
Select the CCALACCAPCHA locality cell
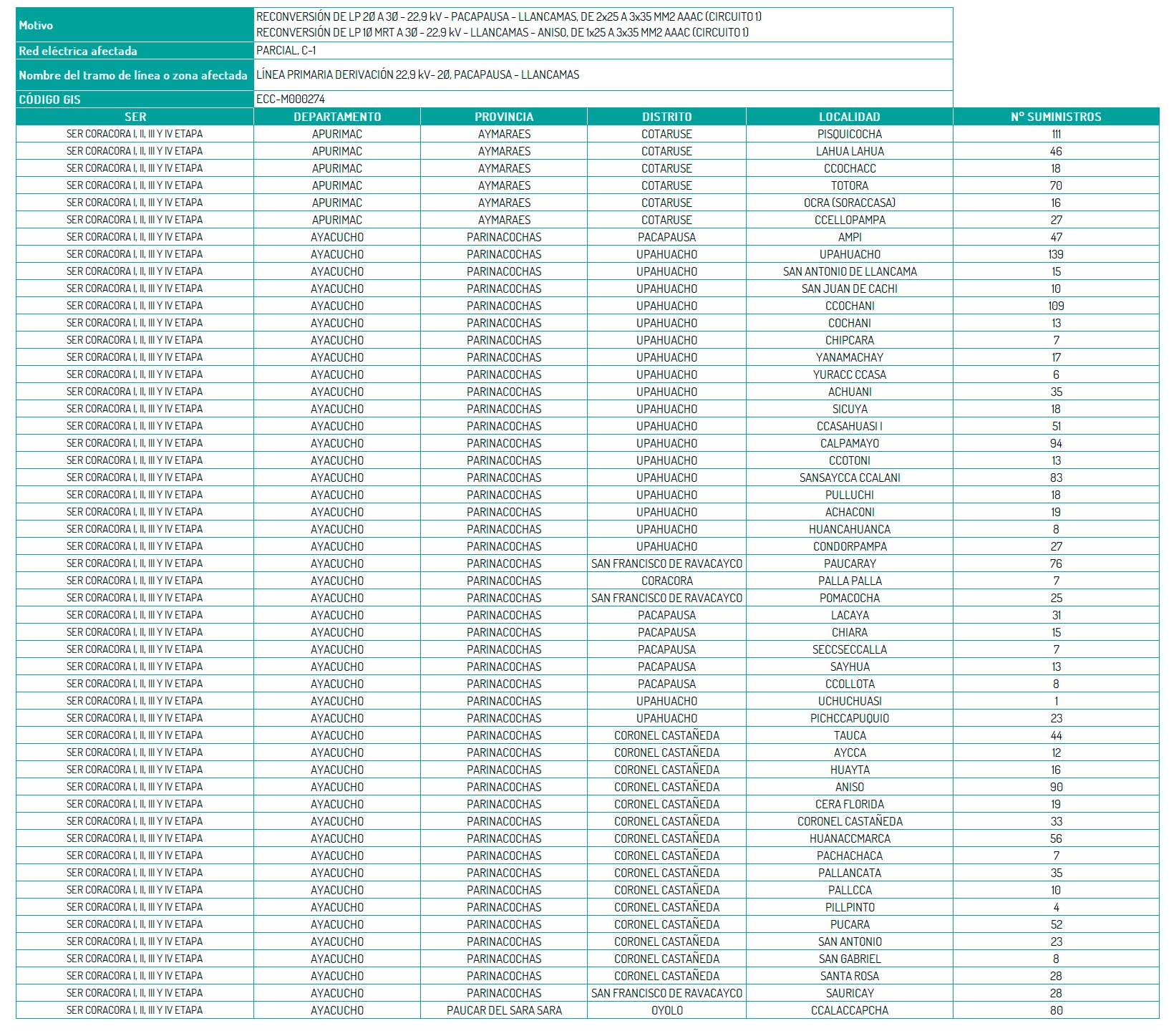(850, 1010)
